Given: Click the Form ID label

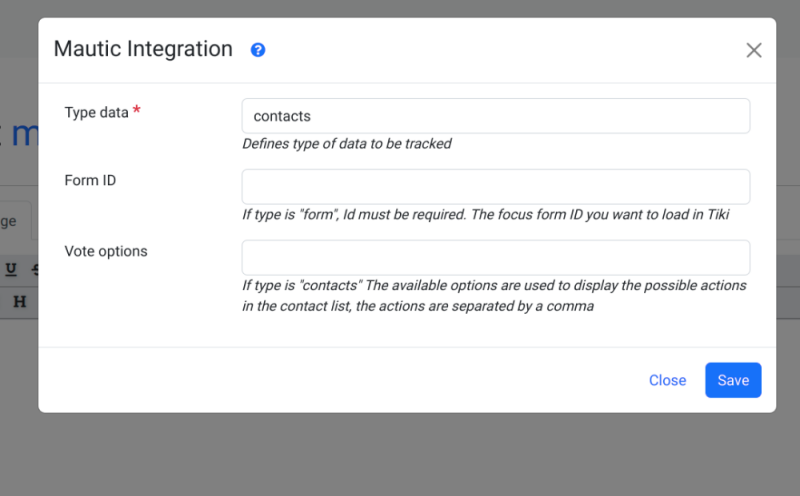Looking at the screenshot, I should point(90,180).
